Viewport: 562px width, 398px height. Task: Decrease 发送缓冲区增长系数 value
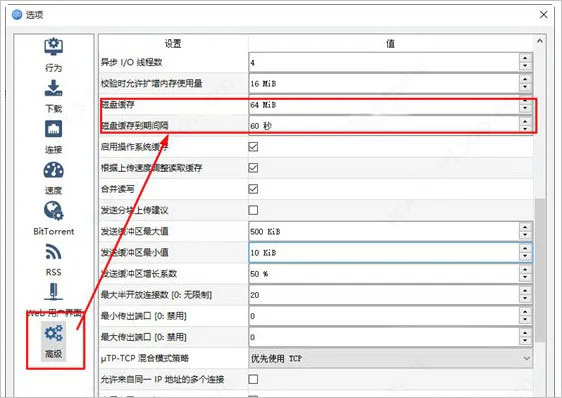click(x=525, y=278)
